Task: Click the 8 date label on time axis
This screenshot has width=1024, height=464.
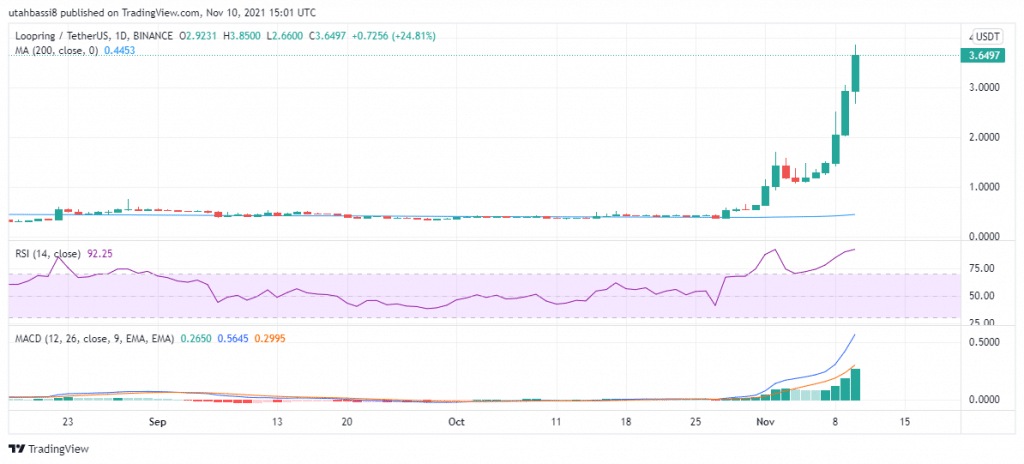Action: tap(835, 422)
